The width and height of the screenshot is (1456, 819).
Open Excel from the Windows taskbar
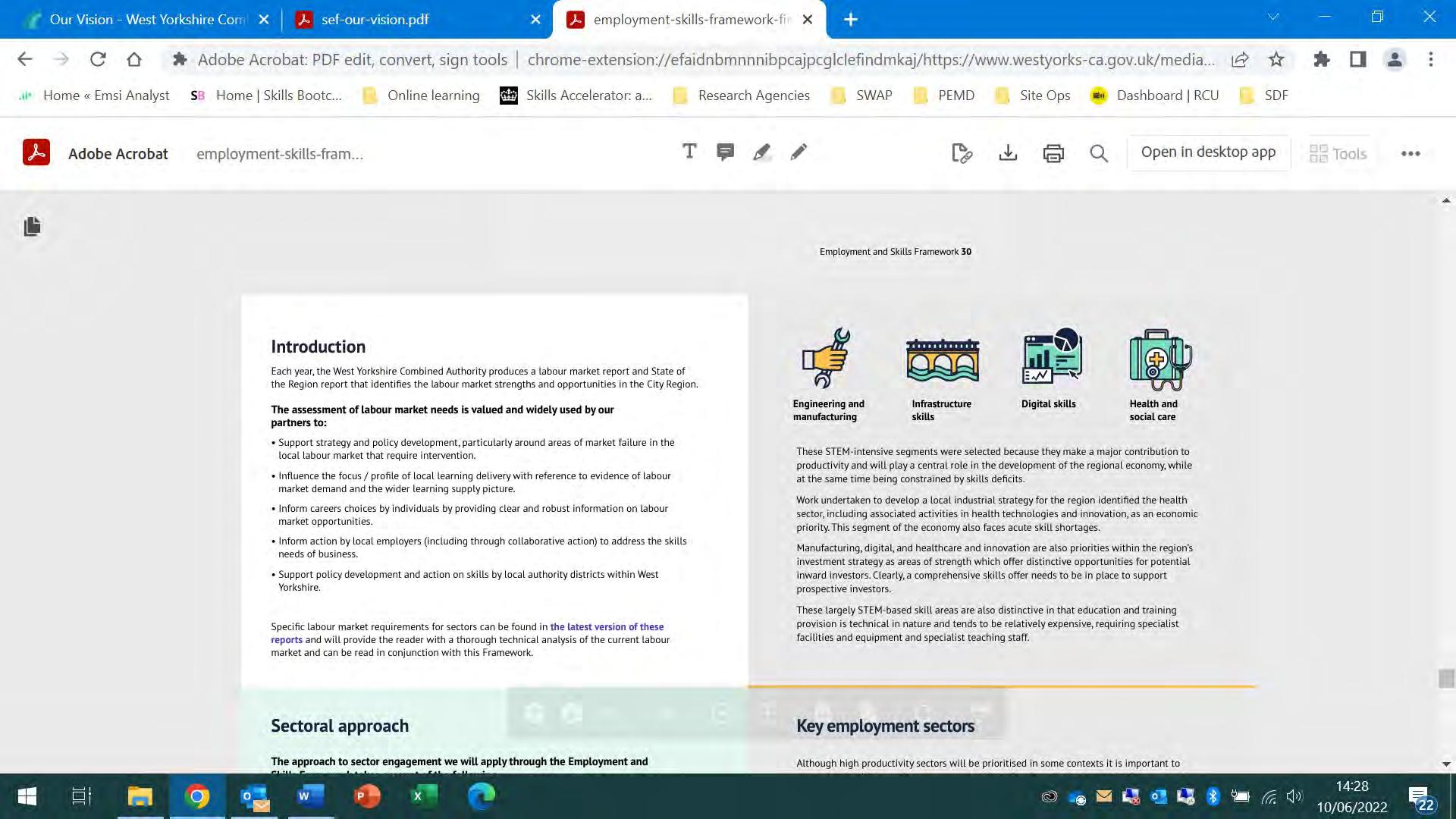[423, 796]
